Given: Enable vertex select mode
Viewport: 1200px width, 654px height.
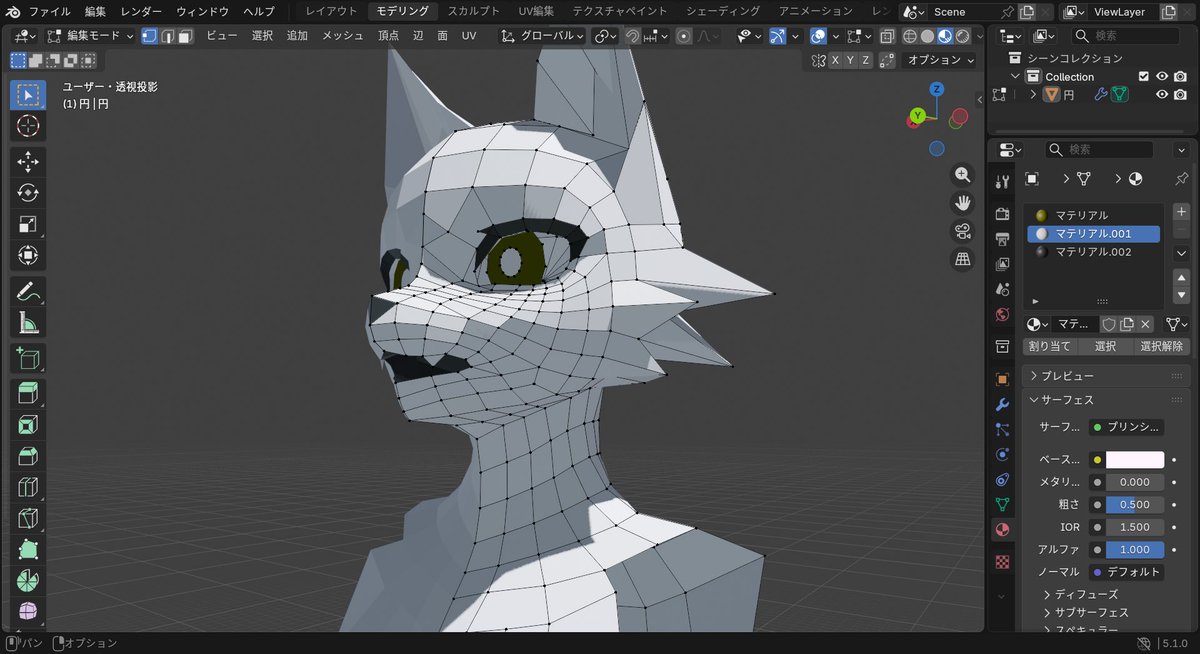Looking at the screenshot, I should click(149, 35).
